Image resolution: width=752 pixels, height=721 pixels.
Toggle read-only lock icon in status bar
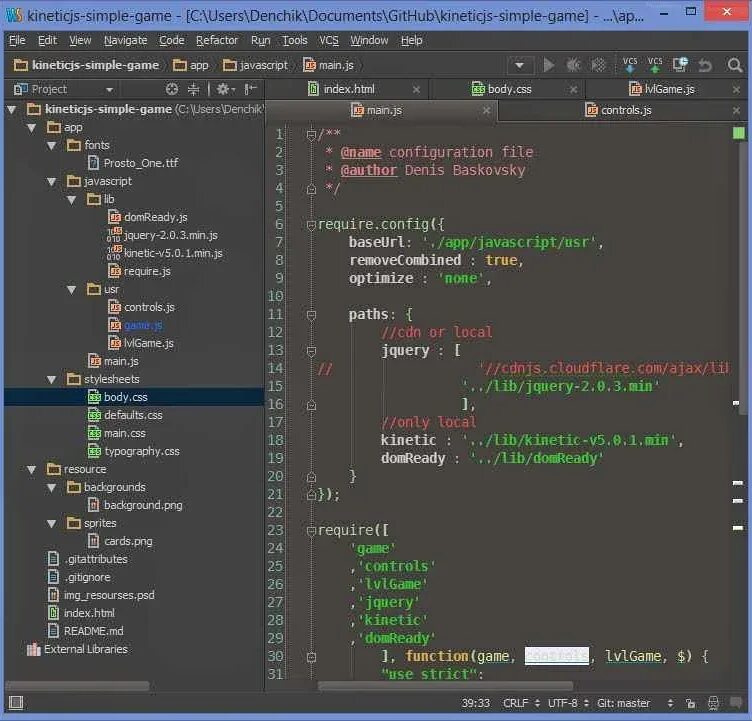click(691, 703)
